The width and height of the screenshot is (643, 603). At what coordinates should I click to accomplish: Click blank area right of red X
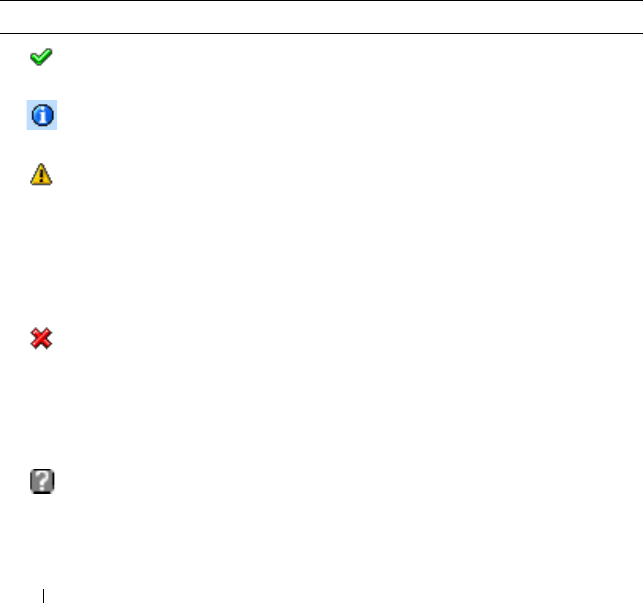coord(349,338)
